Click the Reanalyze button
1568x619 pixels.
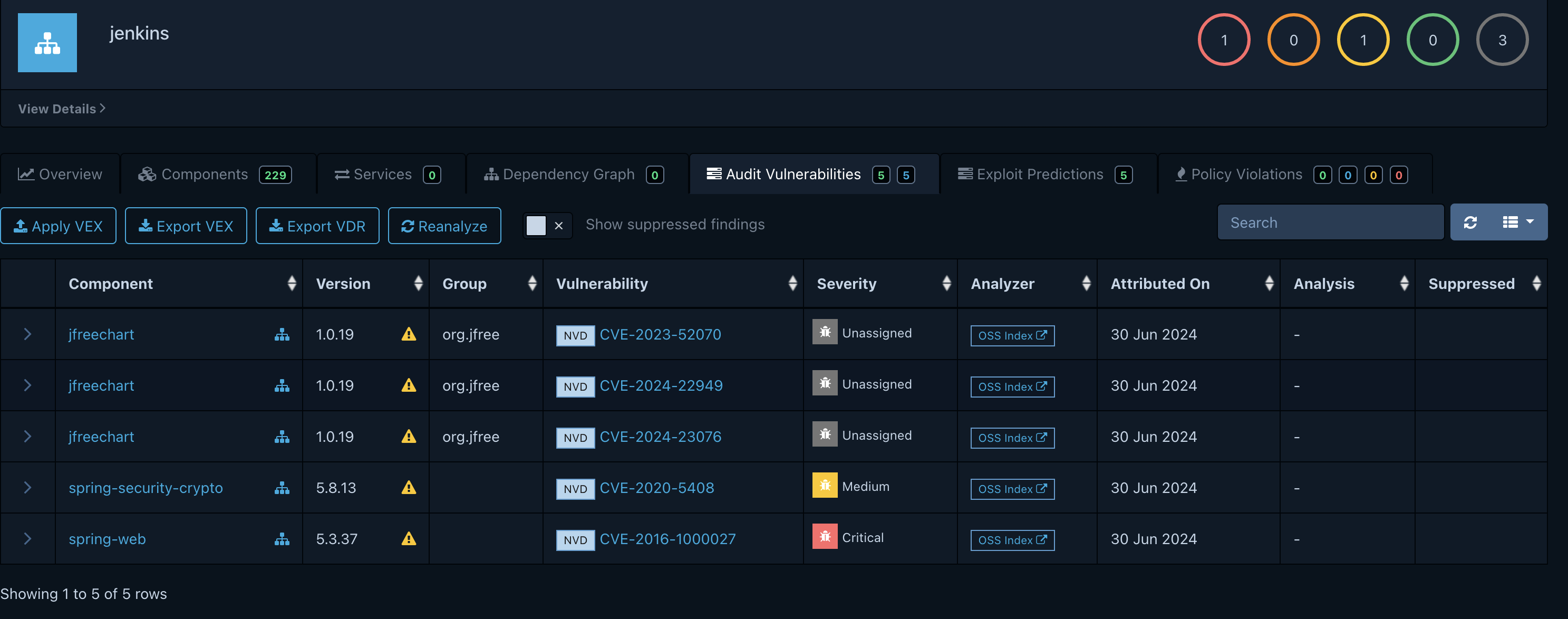(444, 226)
